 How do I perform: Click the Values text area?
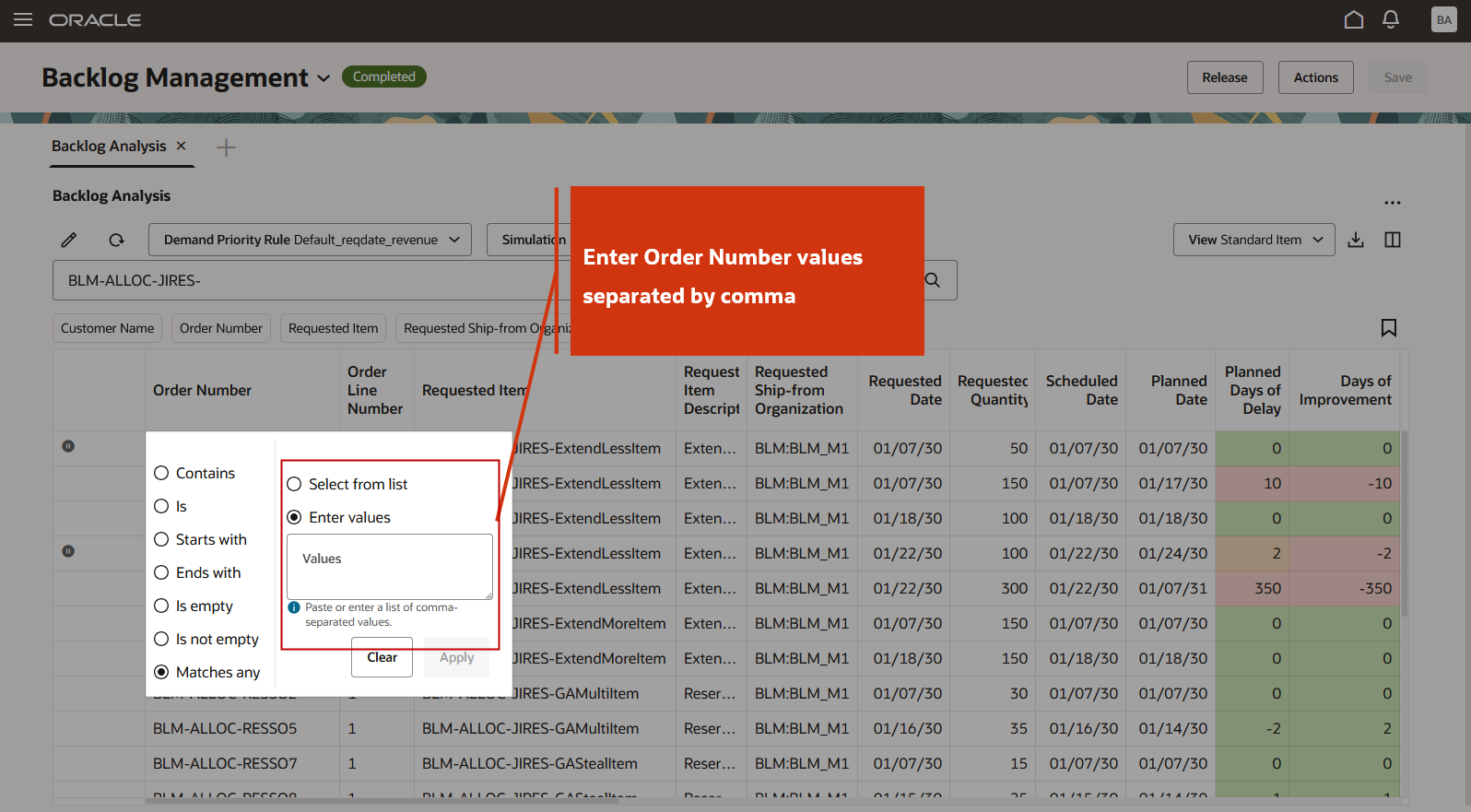pyautogui.click(x=390, y=567)
